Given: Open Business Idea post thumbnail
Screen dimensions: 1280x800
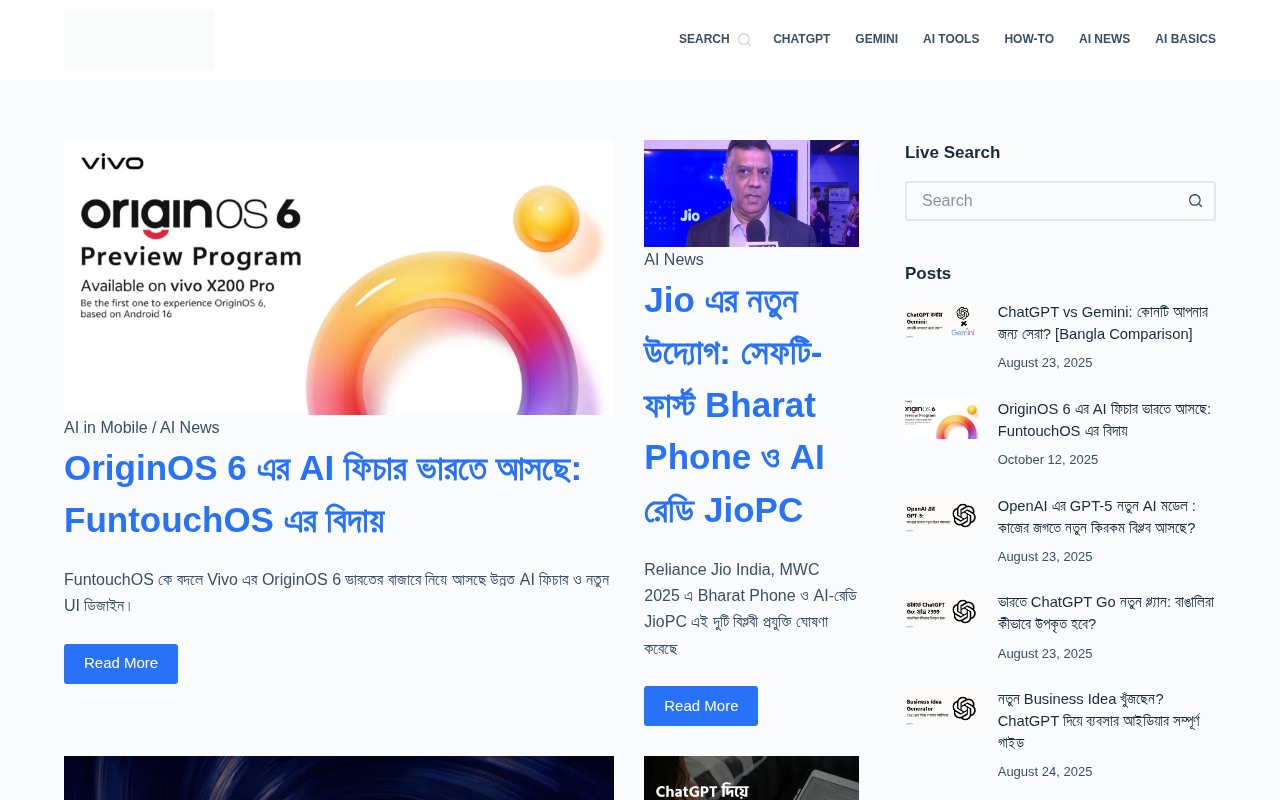Looking at the screenshot, I should (941, 709).
